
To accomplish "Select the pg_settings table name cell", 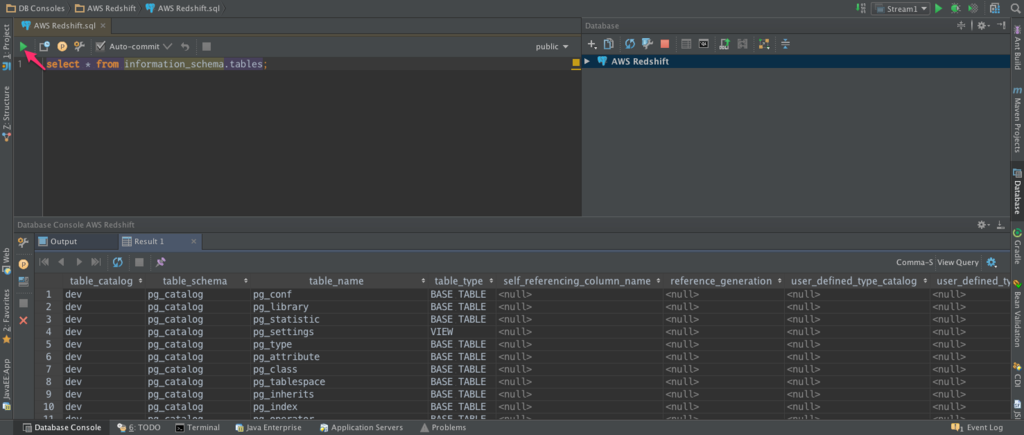I will click(x=339, y=332).
